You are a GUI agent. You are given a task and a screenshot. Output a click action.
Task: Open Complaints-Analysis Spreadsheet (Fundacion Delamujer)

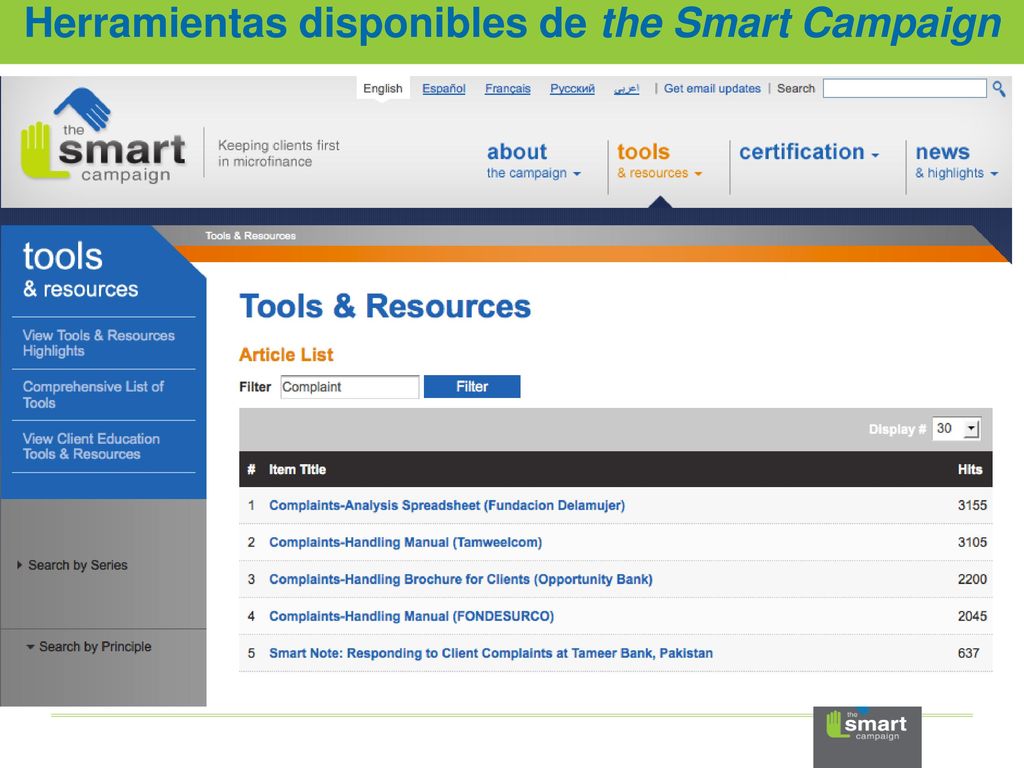(x=447, y=505)
